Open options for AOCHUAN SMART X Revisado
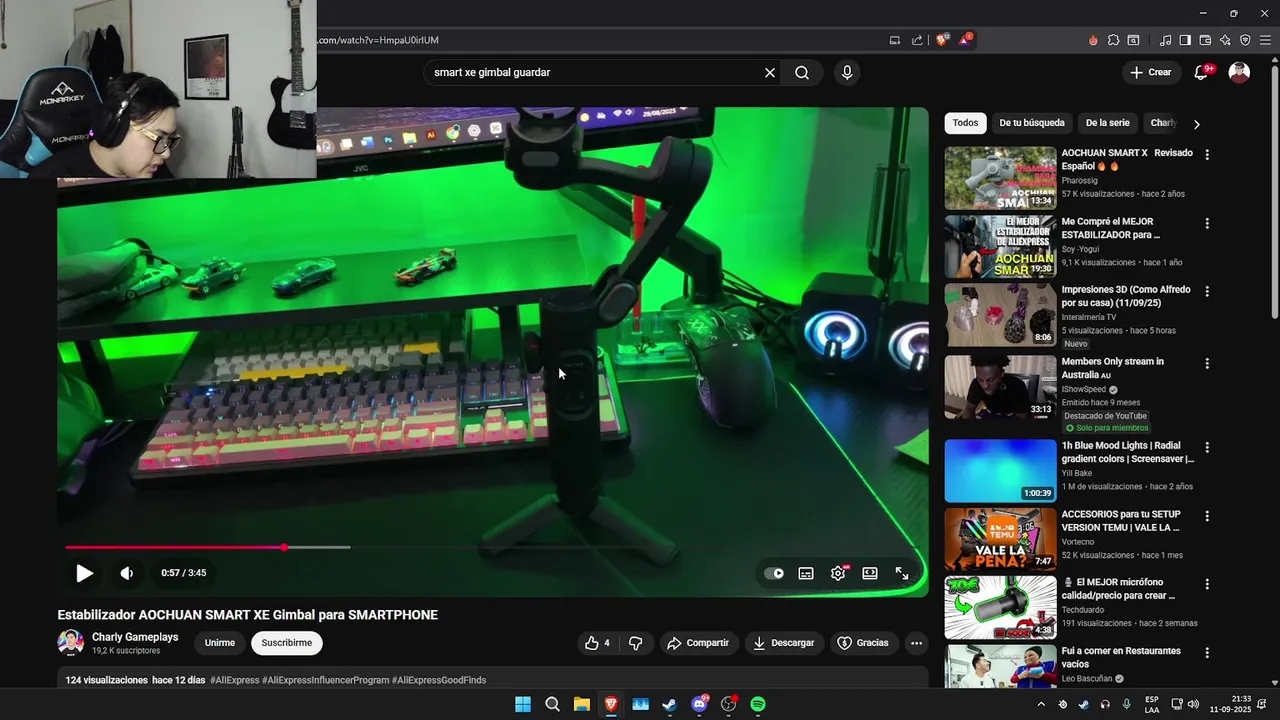1280x720 pixels. coord(1207,155)
